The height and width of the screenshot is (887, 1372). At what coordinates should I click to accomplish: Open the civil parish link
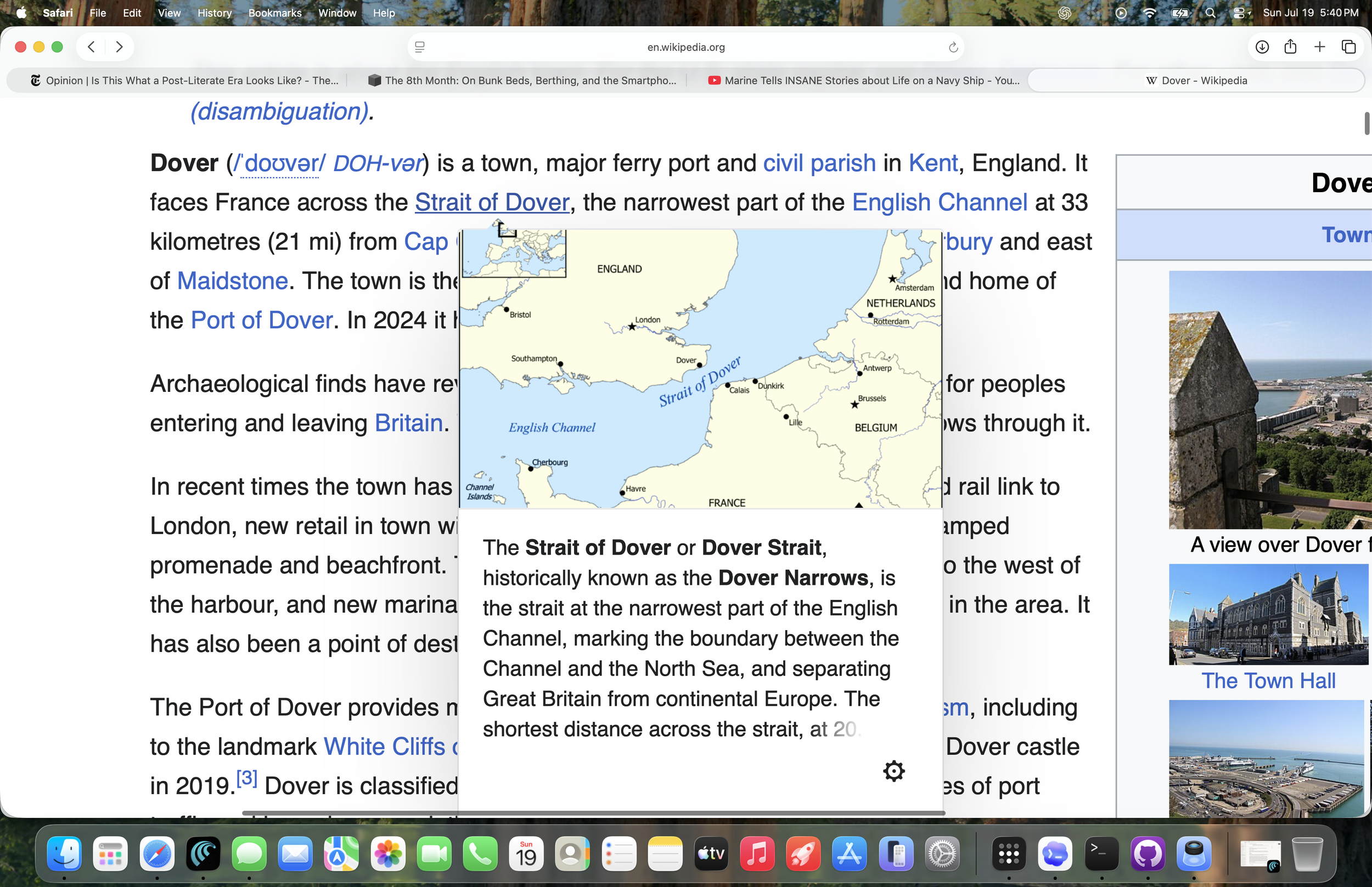[x=819, y=163]
